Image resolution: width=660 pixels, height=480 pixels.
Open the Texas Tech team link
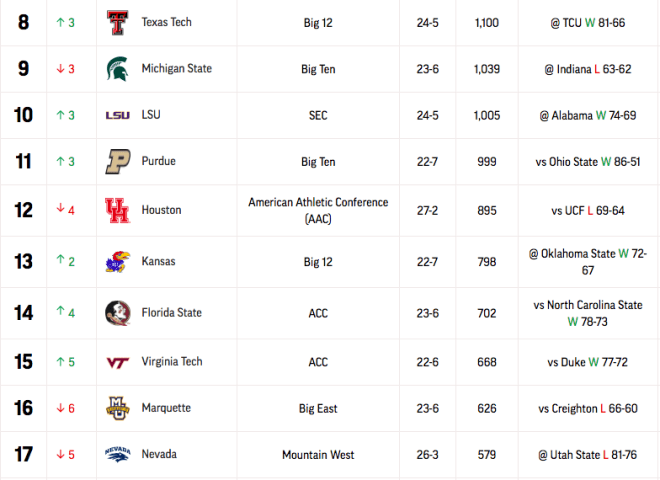coord(166,22)
